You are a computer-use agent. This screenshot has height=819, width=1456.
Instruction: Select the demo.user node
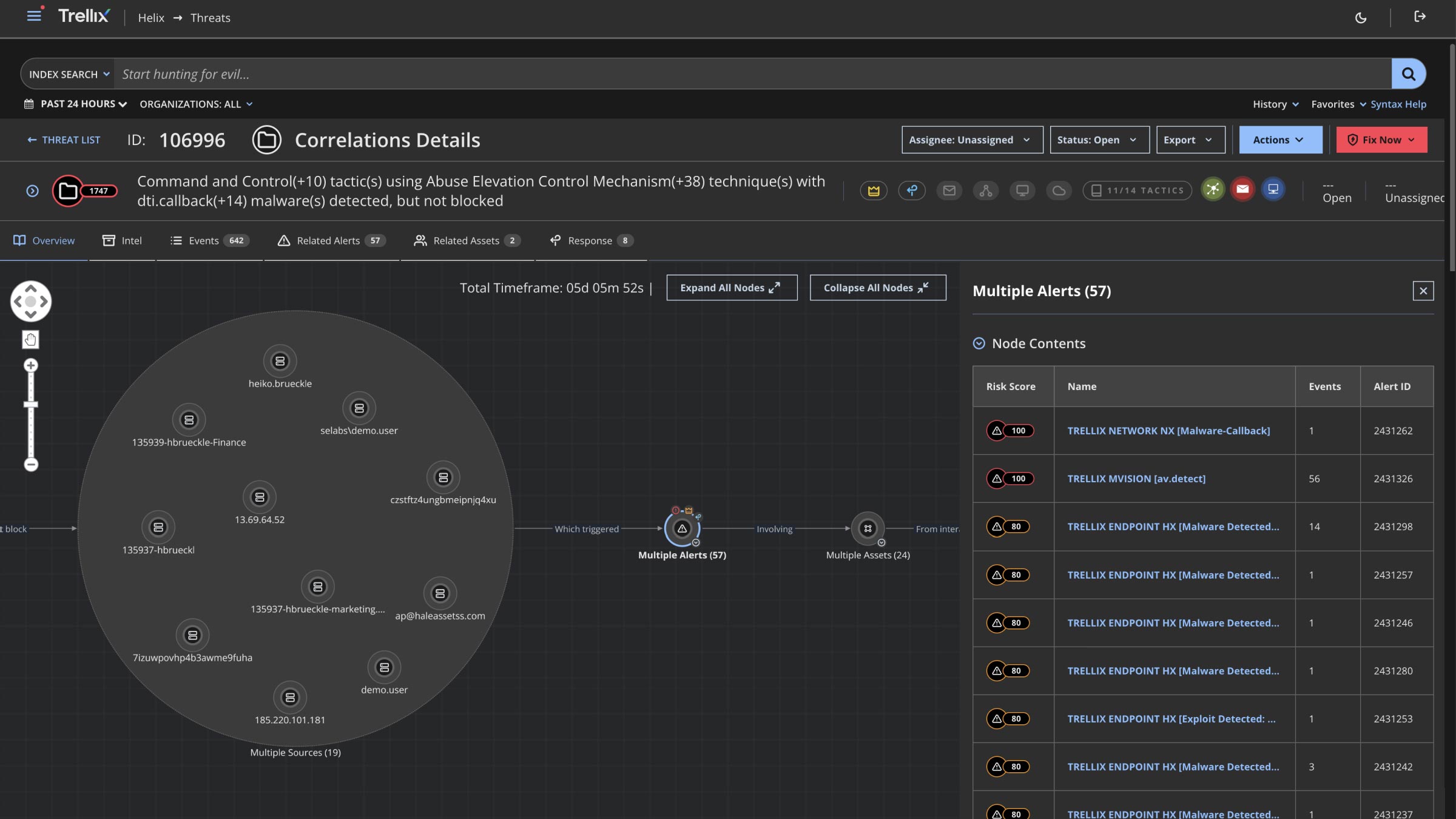(384, 668)
